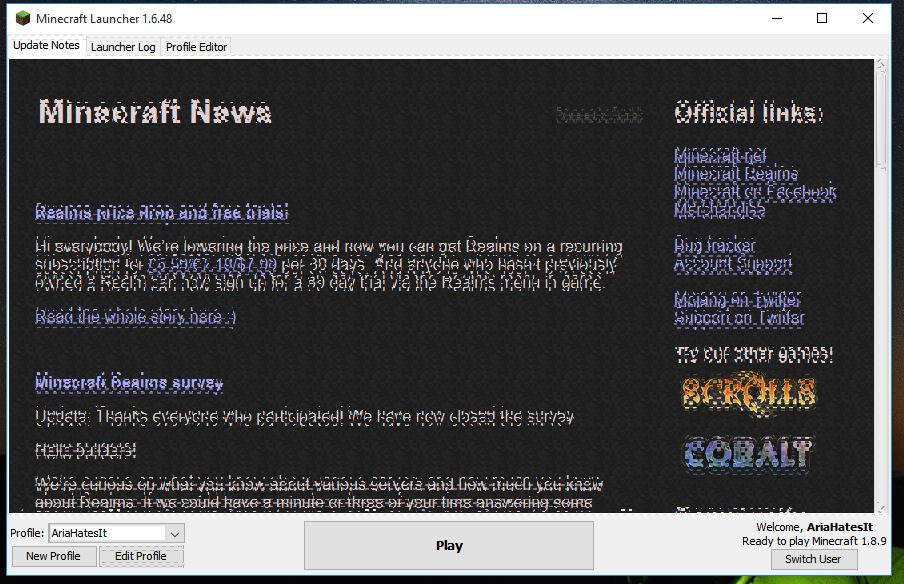Open Support on Twitter link
Viewport: 904px width, 584px height.
(739, 318)
